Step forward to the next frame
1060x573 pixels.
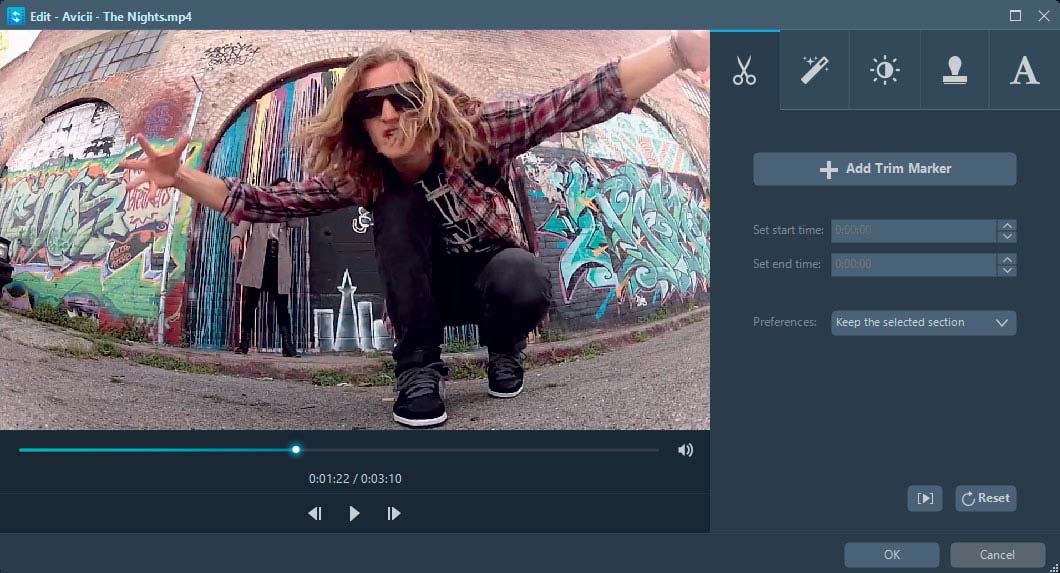tap(393, 514)
